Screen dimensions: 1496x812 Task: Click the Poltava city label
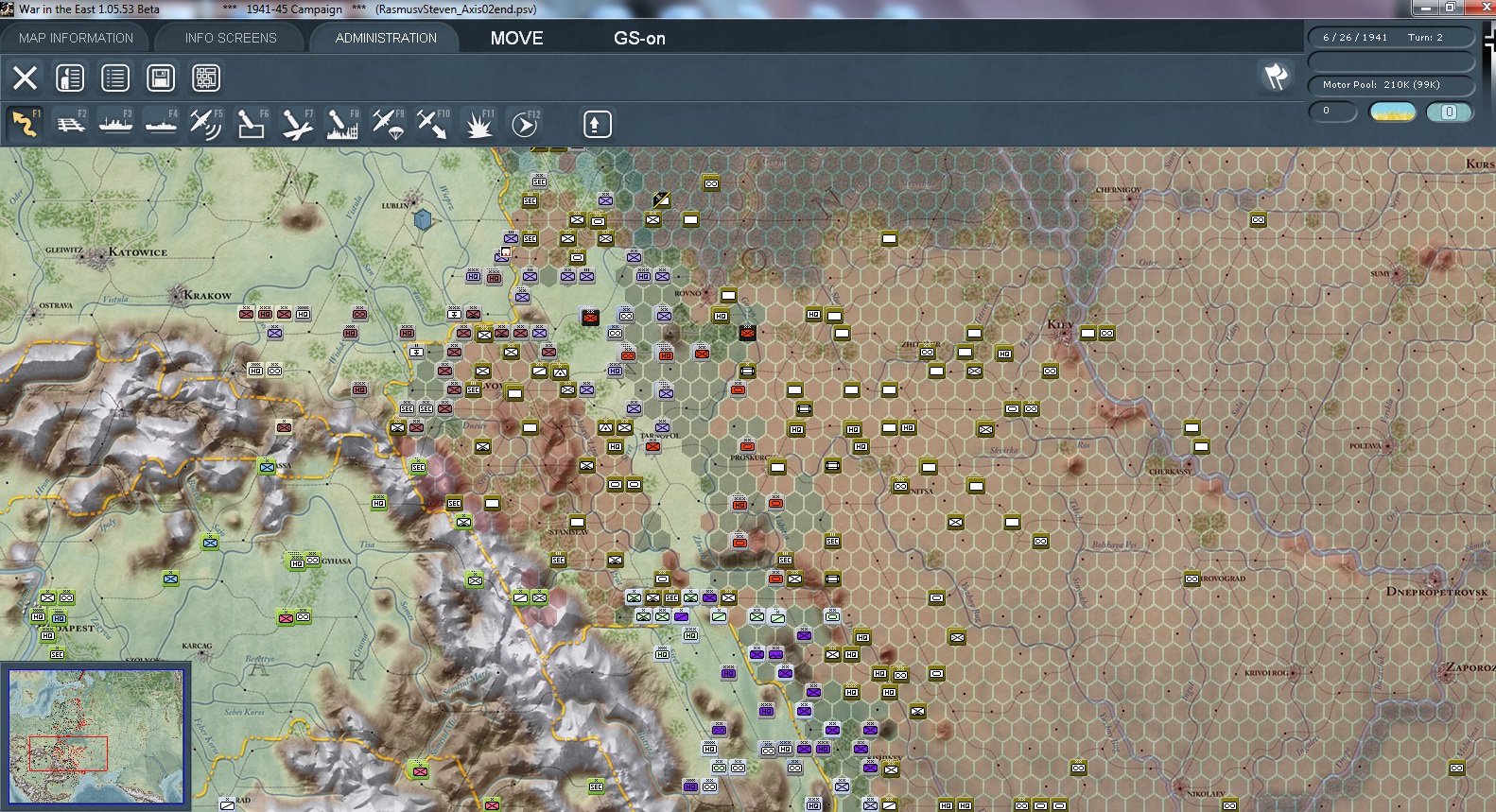point(1366,446)
